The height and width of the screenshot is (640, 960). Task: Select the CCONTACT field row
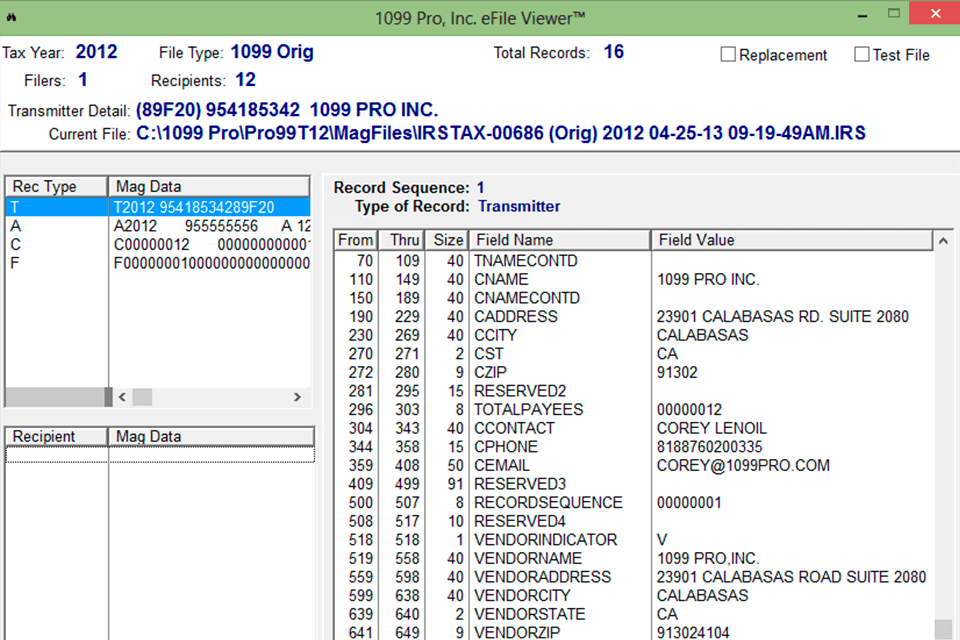(634, 428)
